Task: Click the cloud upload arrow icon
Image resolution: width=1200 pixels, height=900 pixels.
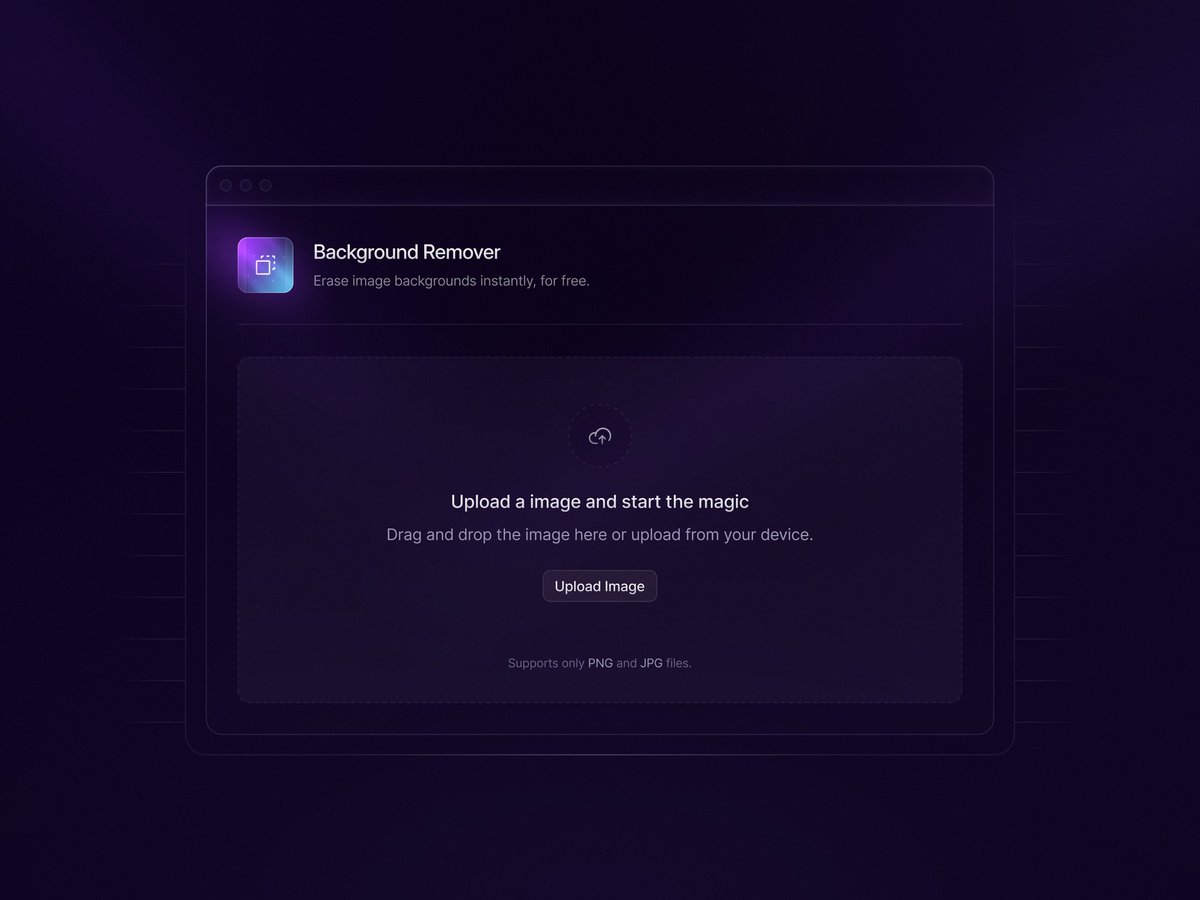Action: point(600,436)
